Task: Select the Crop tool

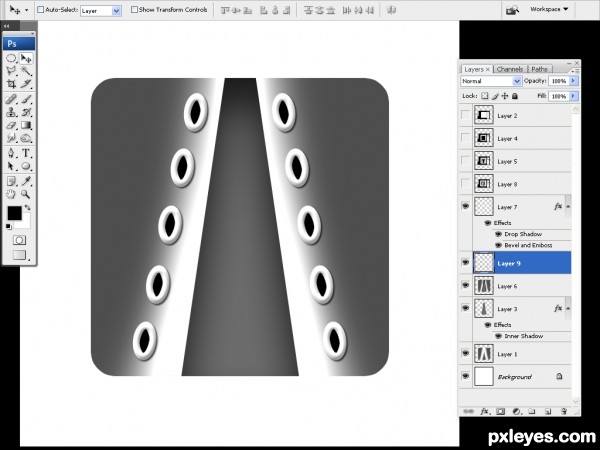Action: click(x=11, y=83)
